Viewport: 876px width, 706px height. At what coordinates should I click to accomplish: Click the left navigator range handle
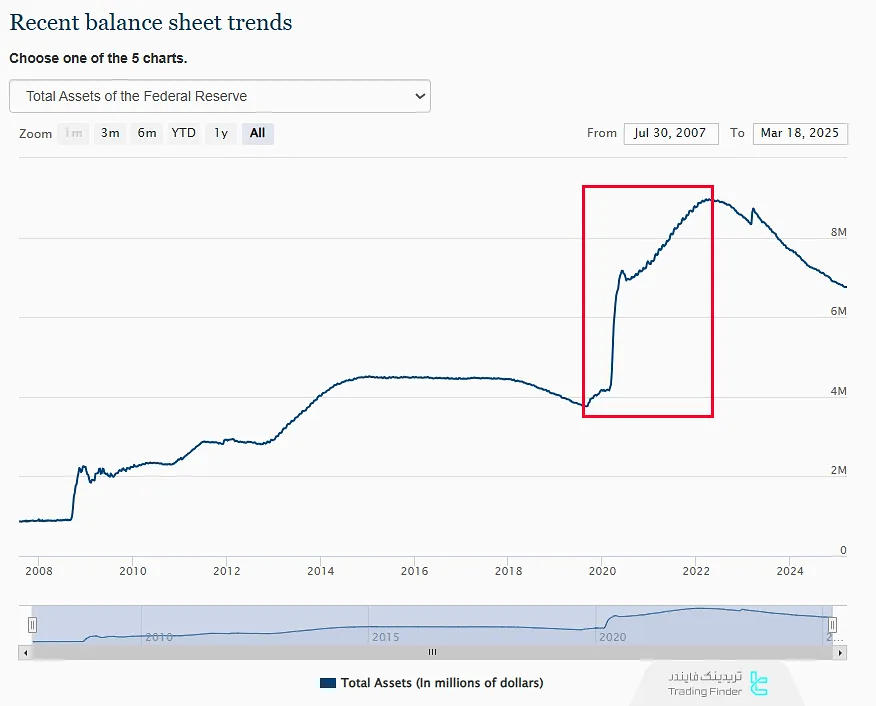click(x=32, y=625)
